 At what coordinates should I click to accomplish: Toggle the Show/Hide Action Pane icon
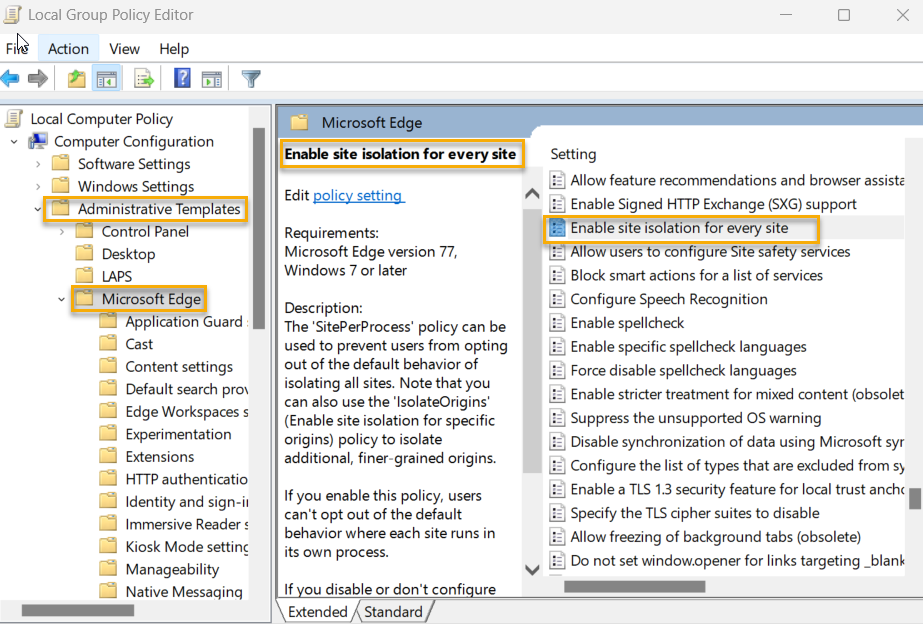[212, 78]
